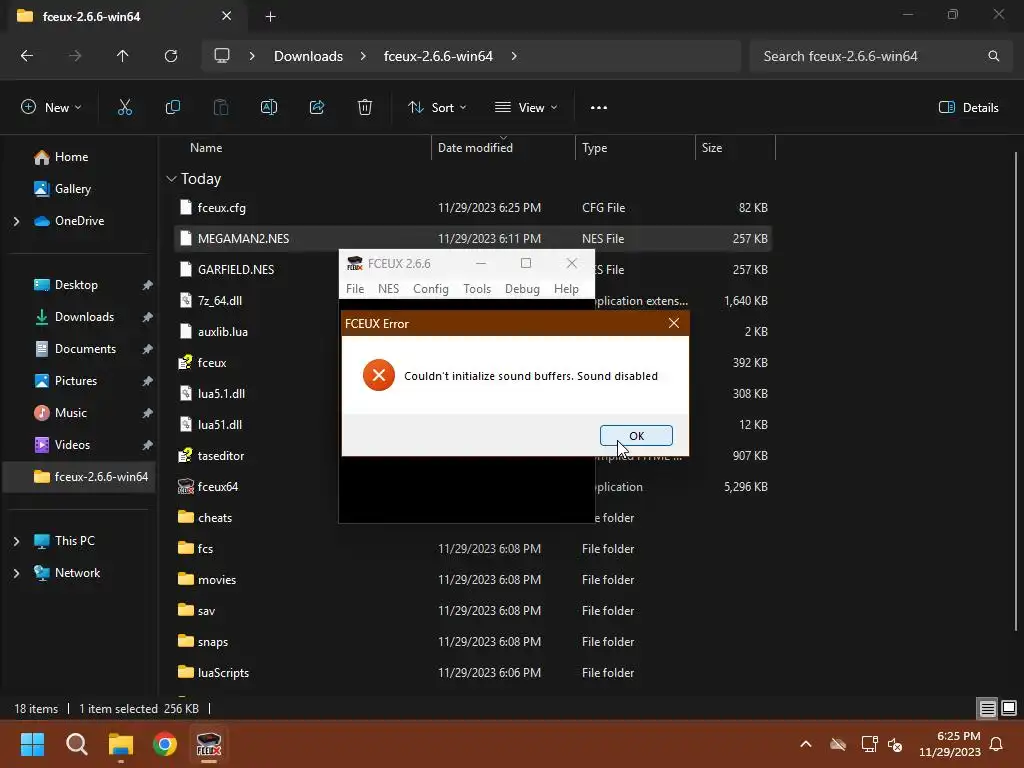
Task: Select the GARFIELD.NES file
Action: pos(236,270)
